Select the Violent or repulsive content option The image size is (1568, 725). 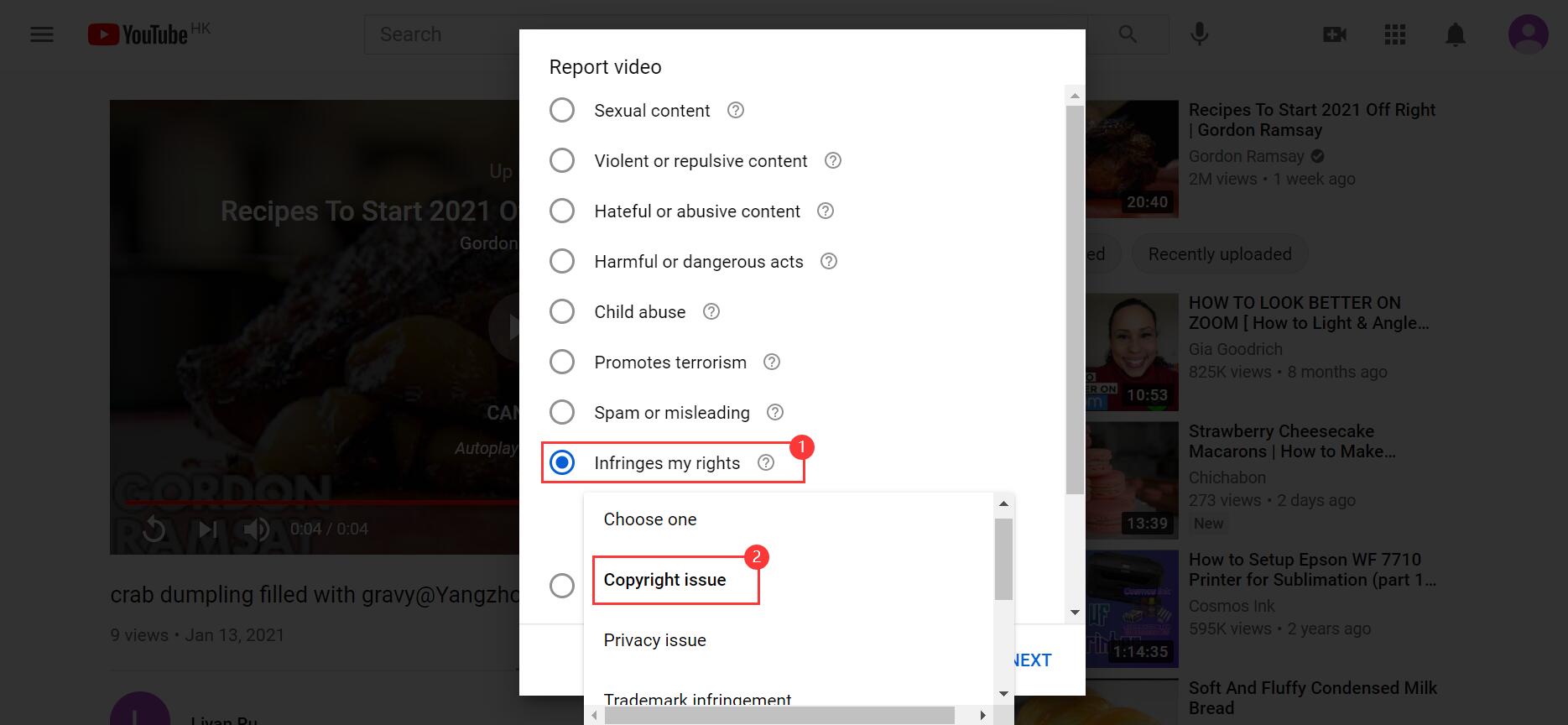tap(562, 160)
